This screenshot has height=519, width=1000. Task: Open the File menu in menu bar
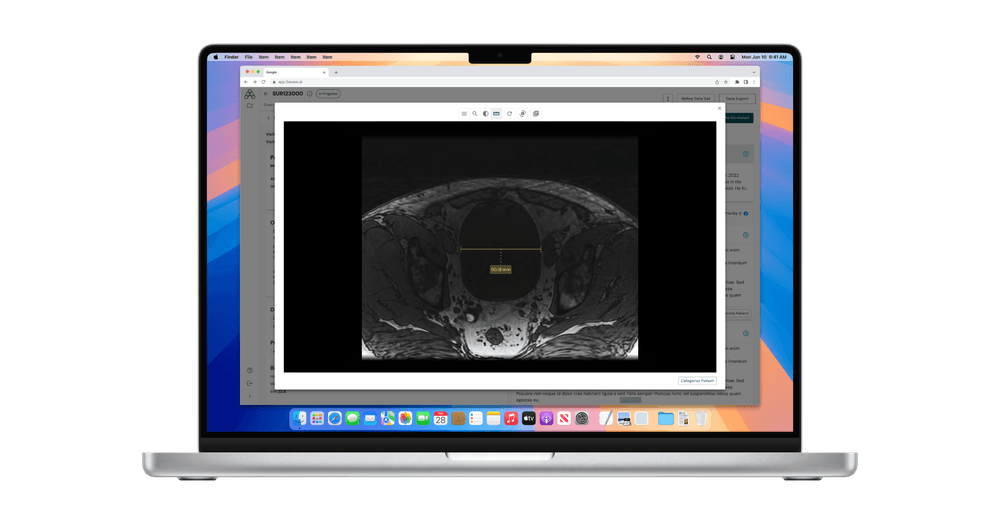coord(249,57)
